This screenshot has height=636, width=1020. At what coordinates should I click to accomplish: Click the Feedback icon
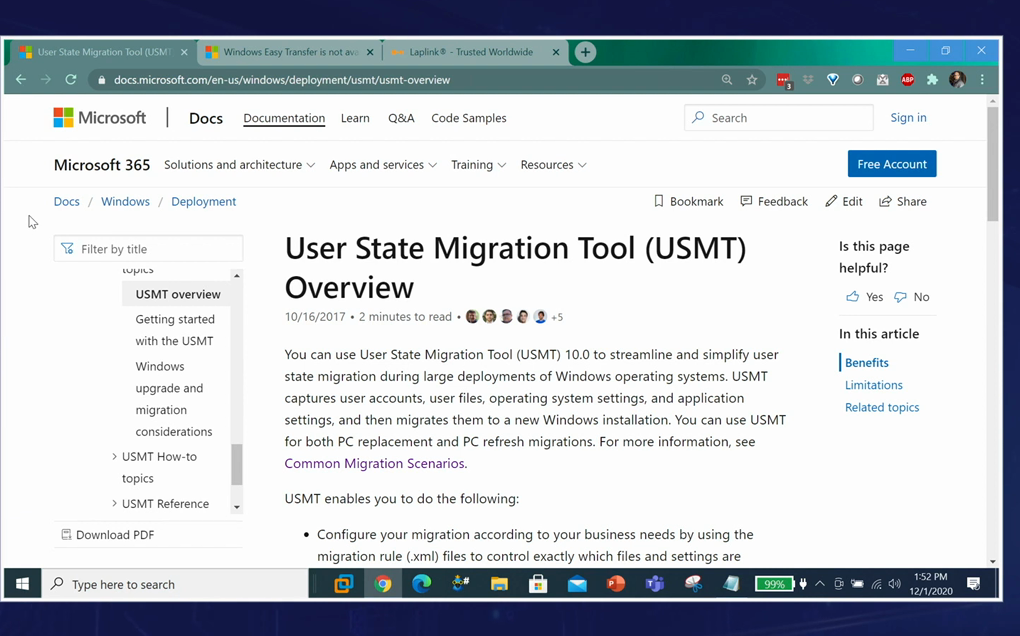point(746,201)
